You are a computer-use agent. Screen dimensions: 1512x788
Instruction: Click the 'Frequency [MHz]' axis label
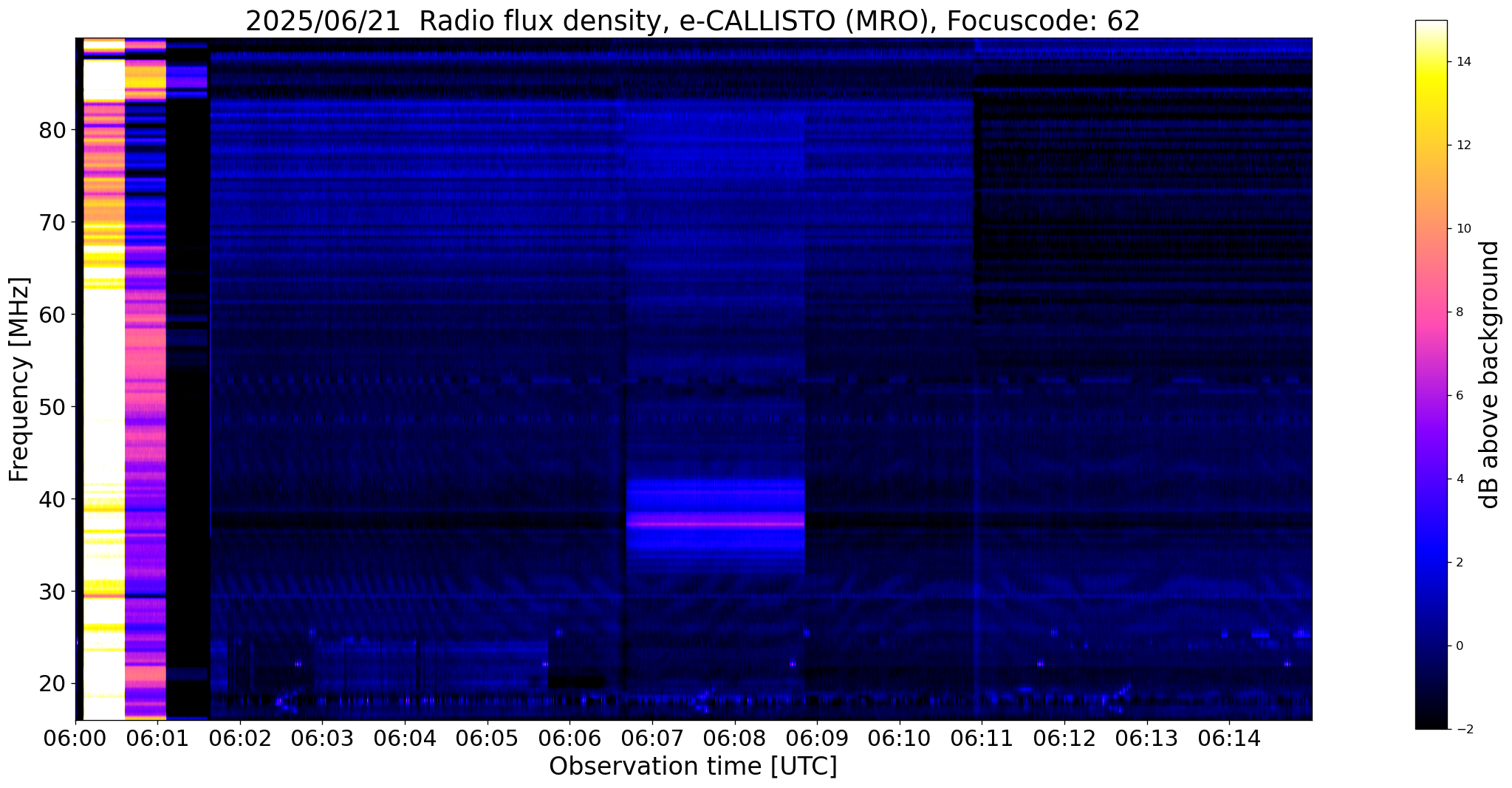point(20,380)
